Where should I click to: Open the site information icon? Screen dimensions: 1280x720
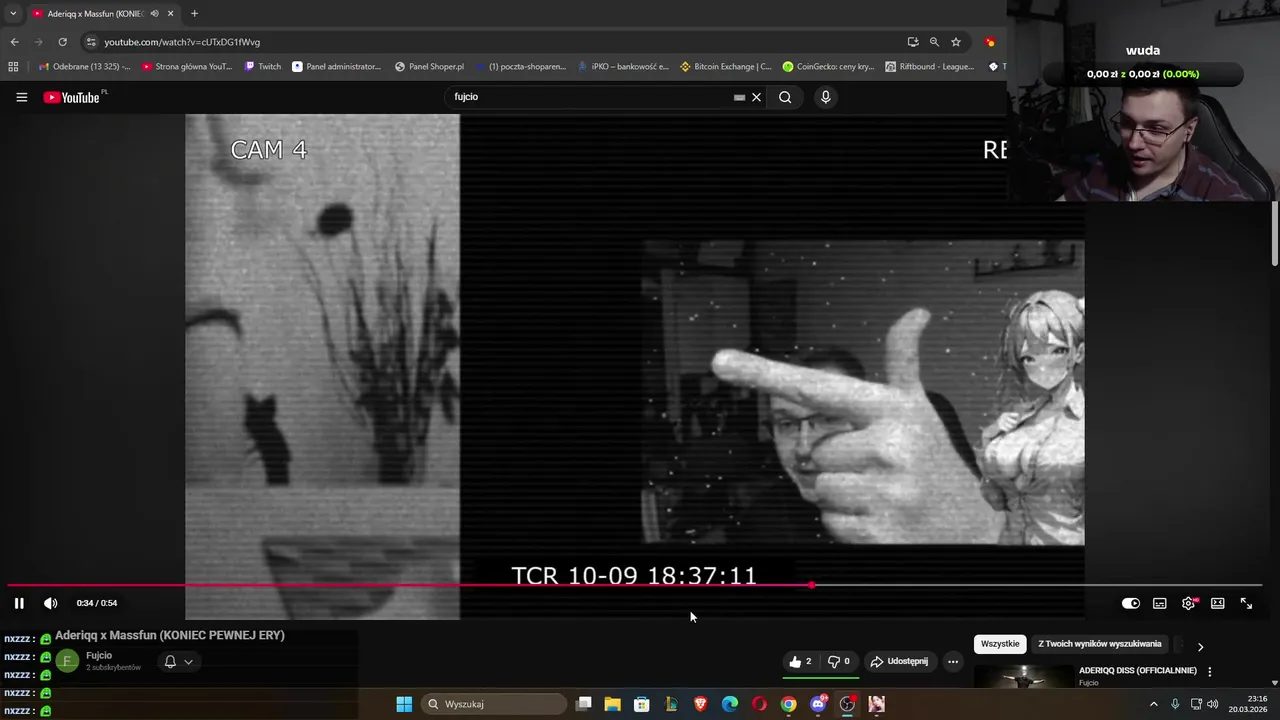(x=91, y=42)
